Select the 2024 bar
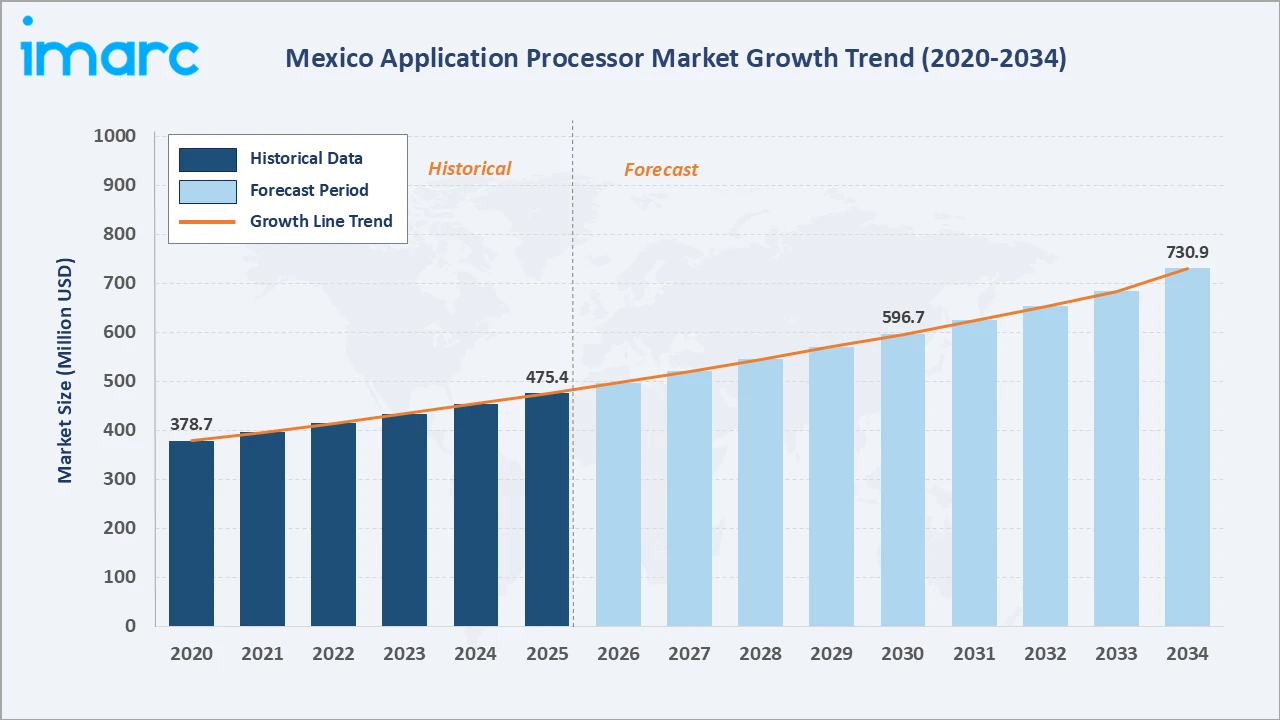 click(476, 515)
